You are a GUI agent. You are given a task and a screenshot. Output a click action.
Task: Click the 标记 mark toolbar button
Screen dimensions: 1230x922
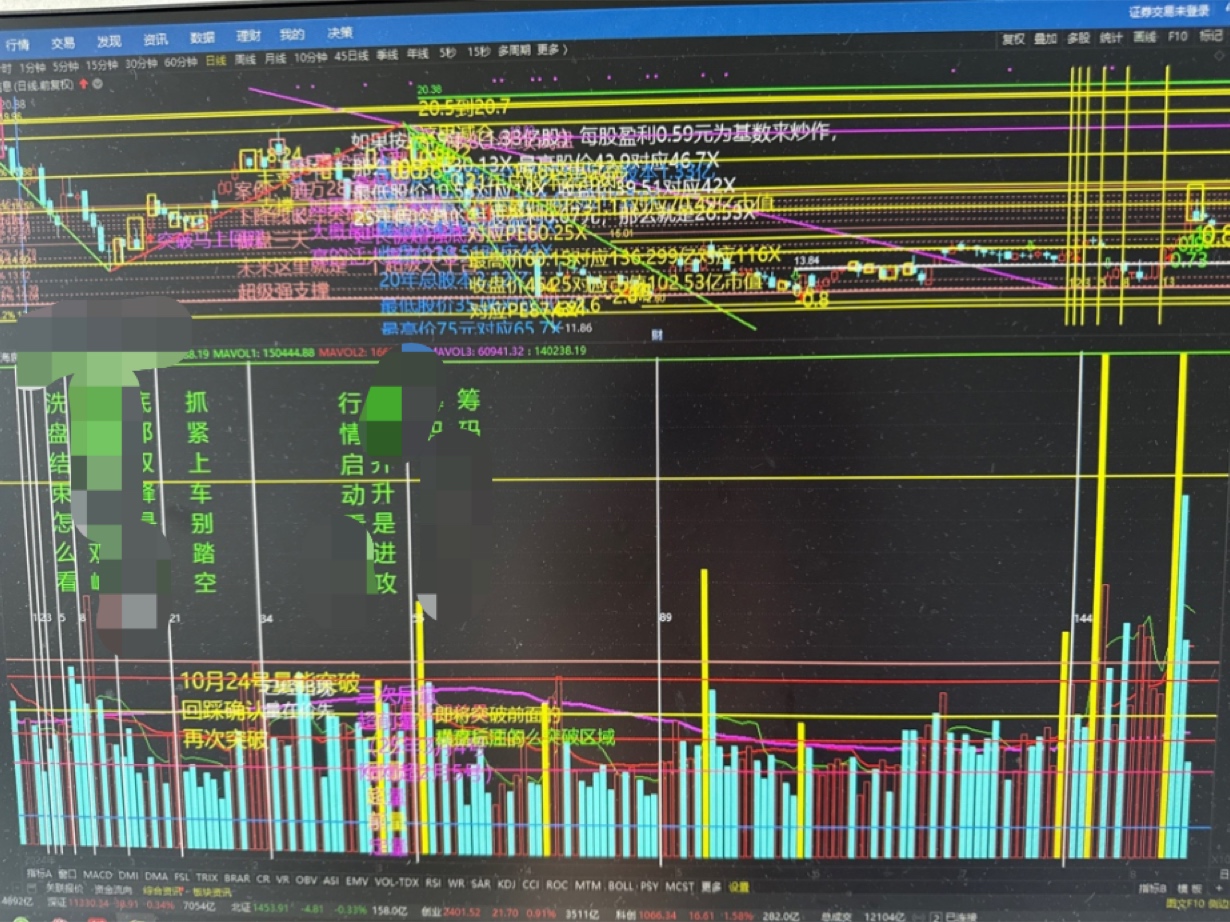[1210, 38]
